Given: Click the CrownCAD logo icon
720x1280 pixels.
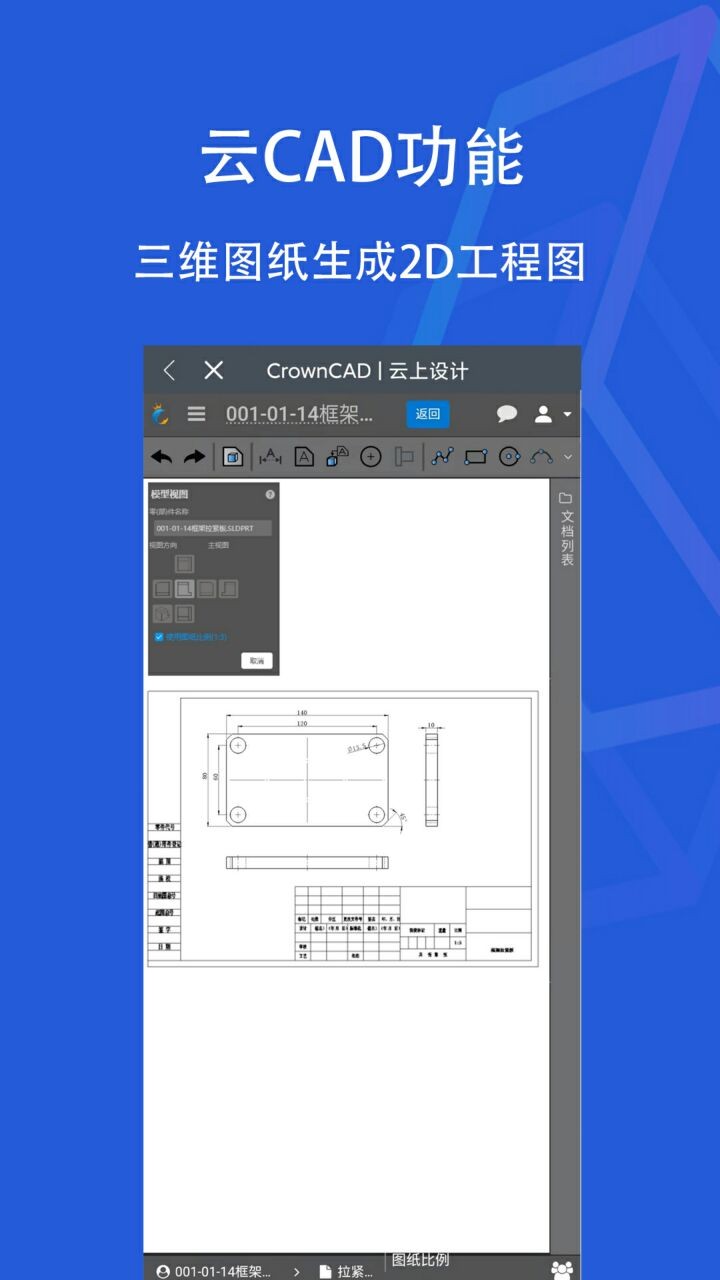Looking at the screenshot, I should pyautogui.click(x=160, y=414).
